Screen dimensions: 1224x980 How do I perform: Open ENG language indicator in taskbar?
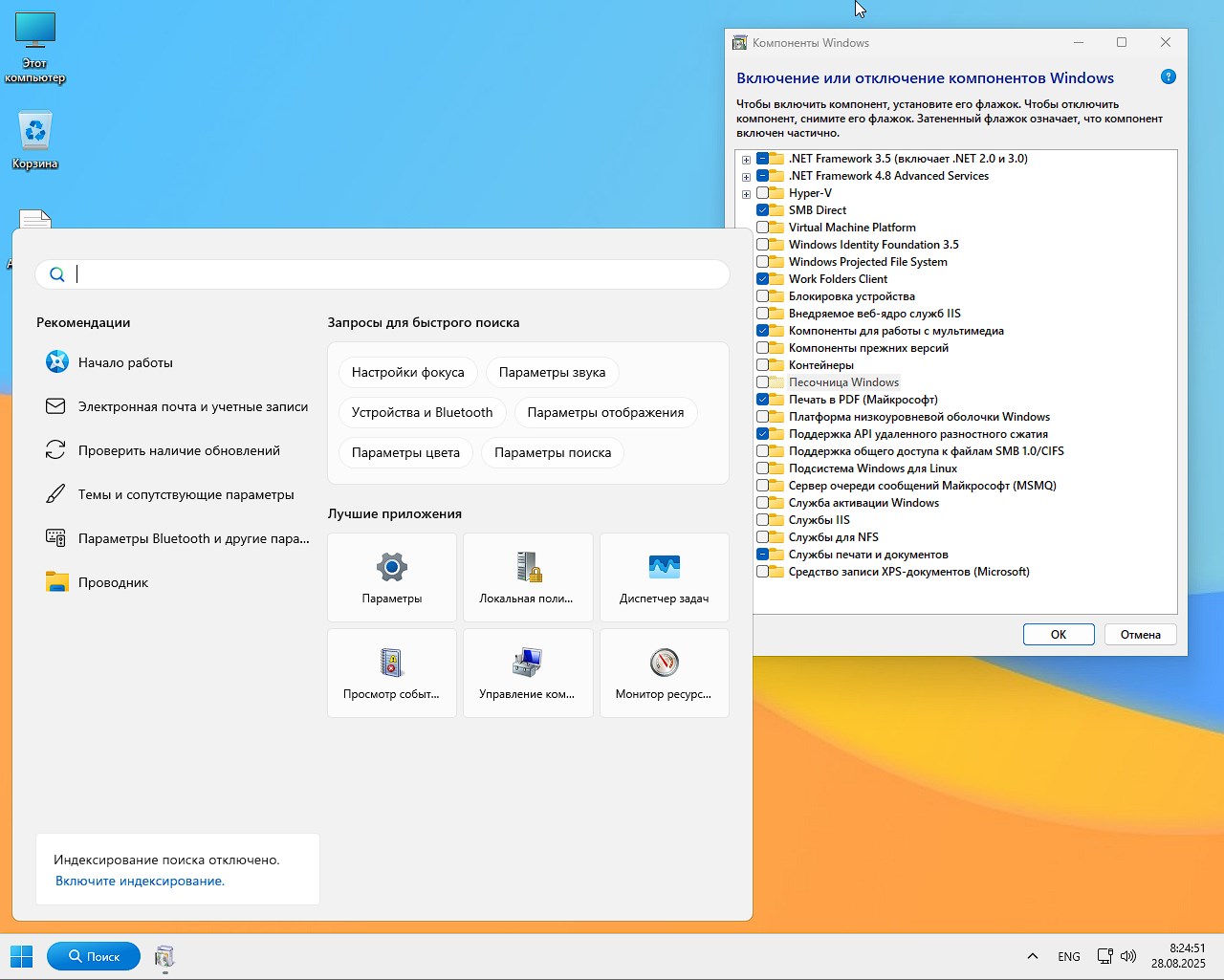pos(1069,956)
